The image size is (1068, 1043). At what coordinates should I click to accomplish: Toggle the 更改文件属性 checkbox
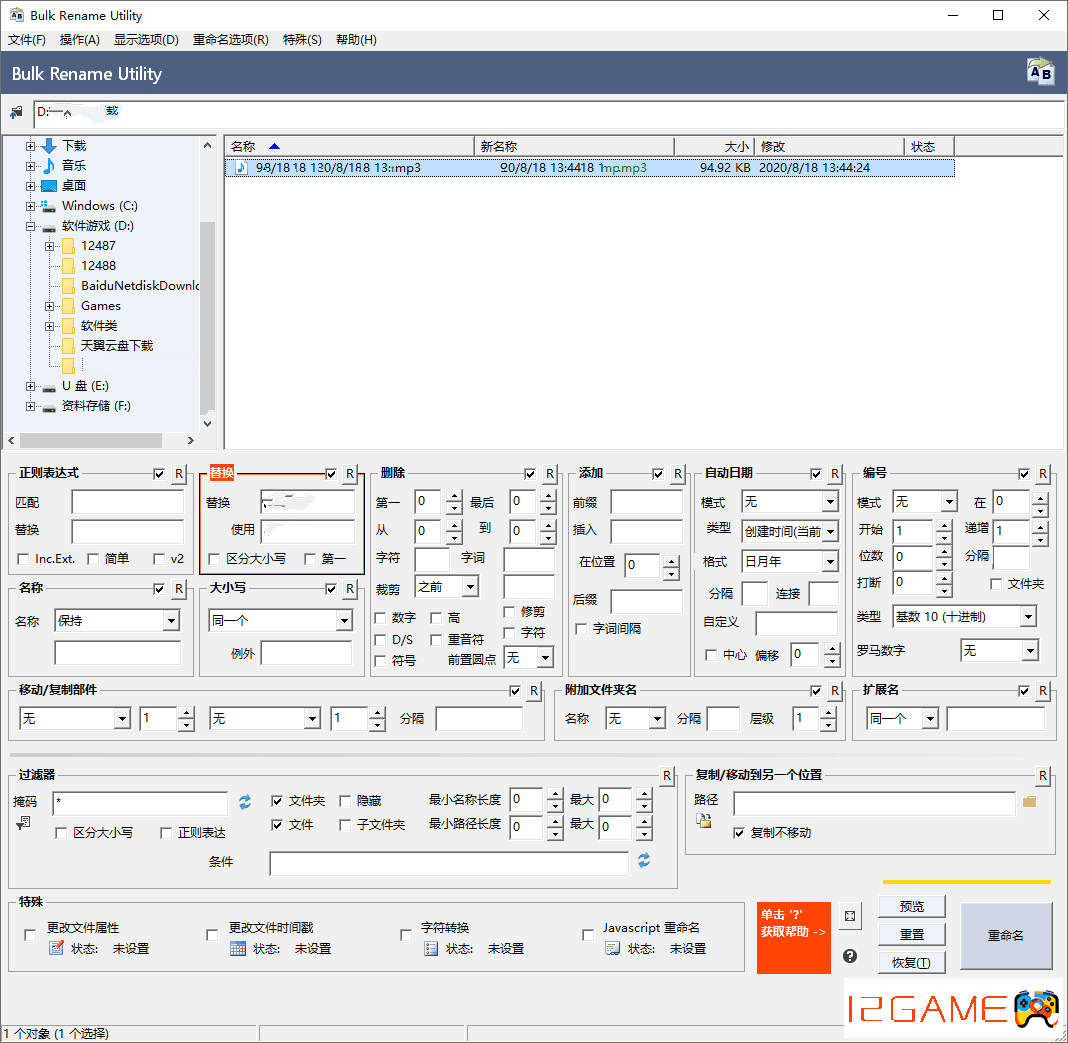30,935
